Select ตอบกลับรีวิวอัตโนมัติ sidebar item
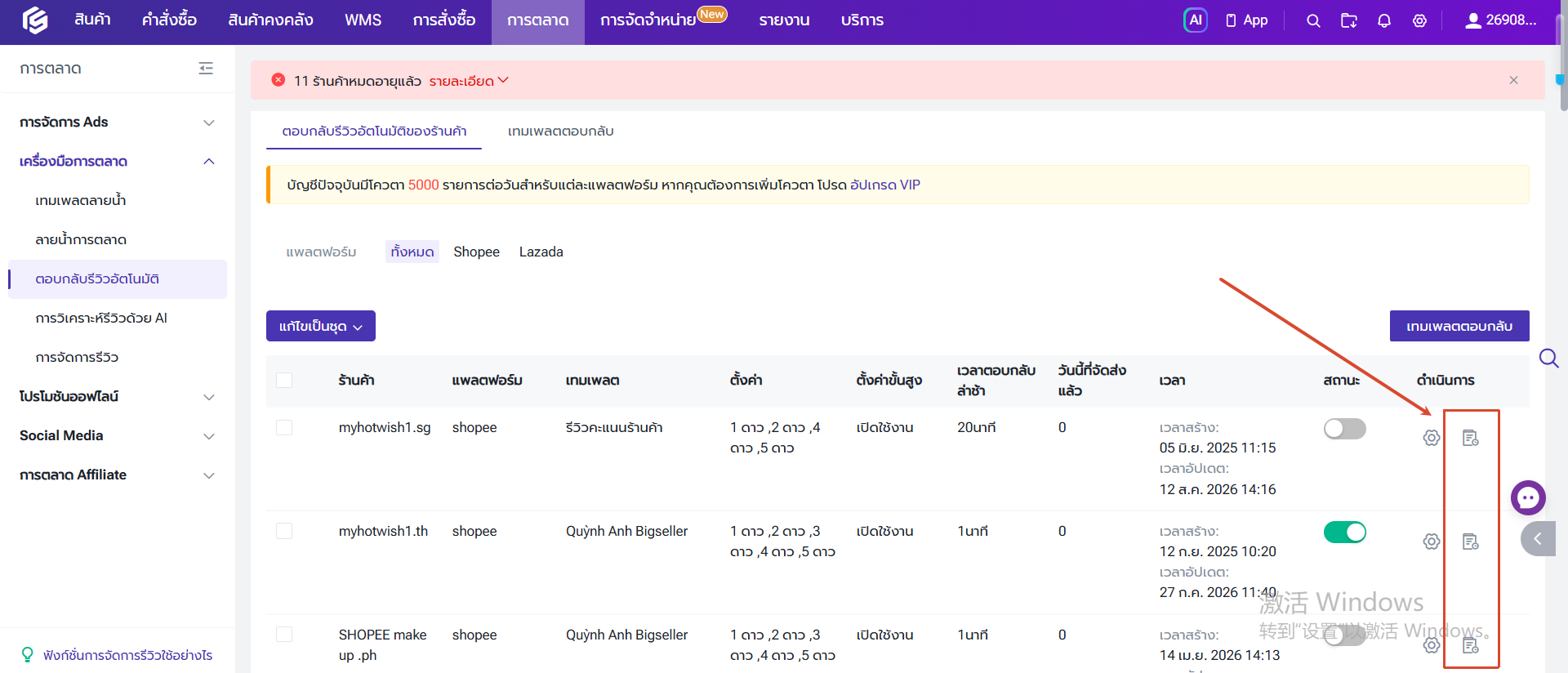 pyautogui.click(x=118, y=279)
